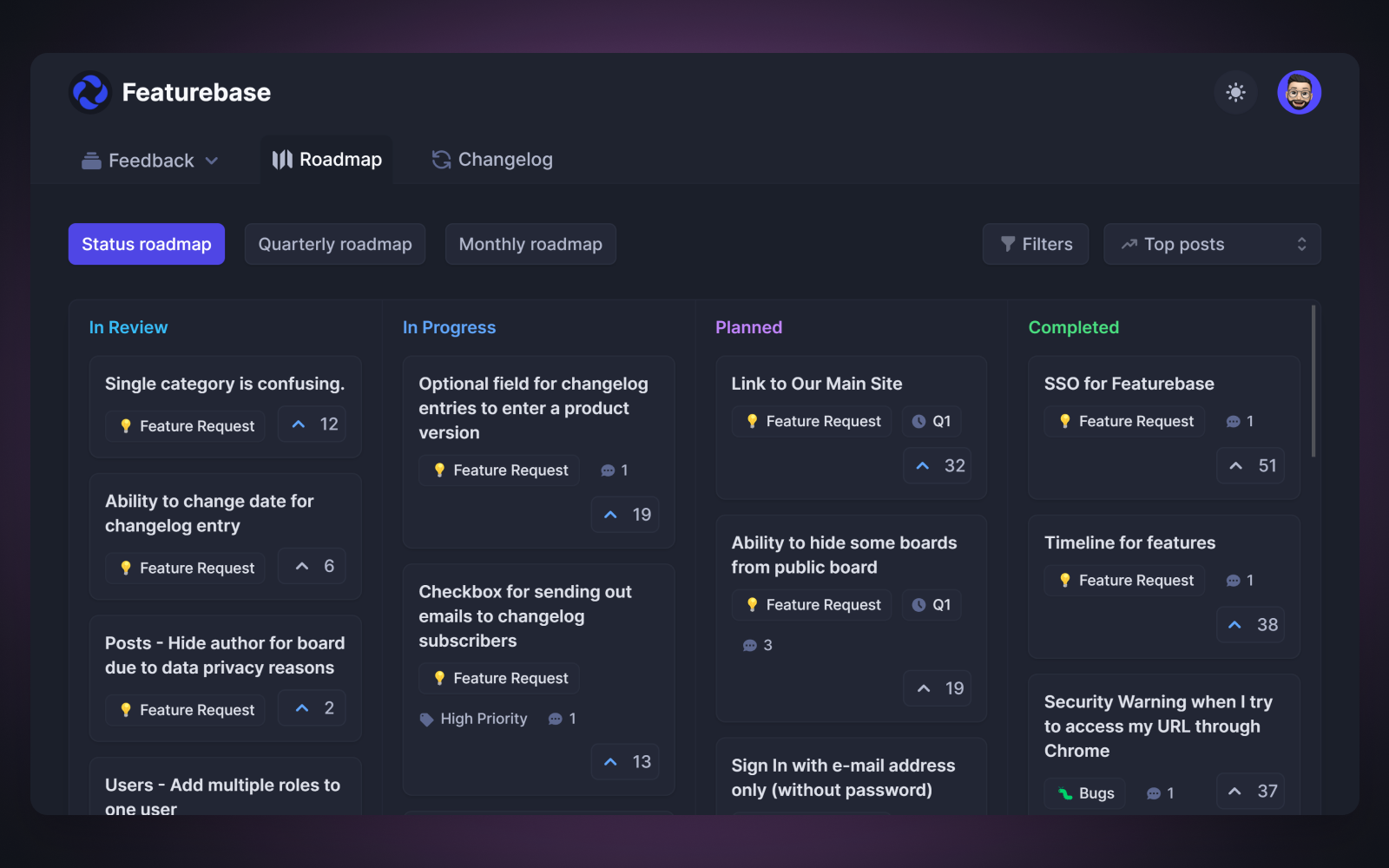Open comments on 'Timeline for features' card
Viewport: 1389px width, 868px height.
pyautogui.click(x=1240, y=580)
